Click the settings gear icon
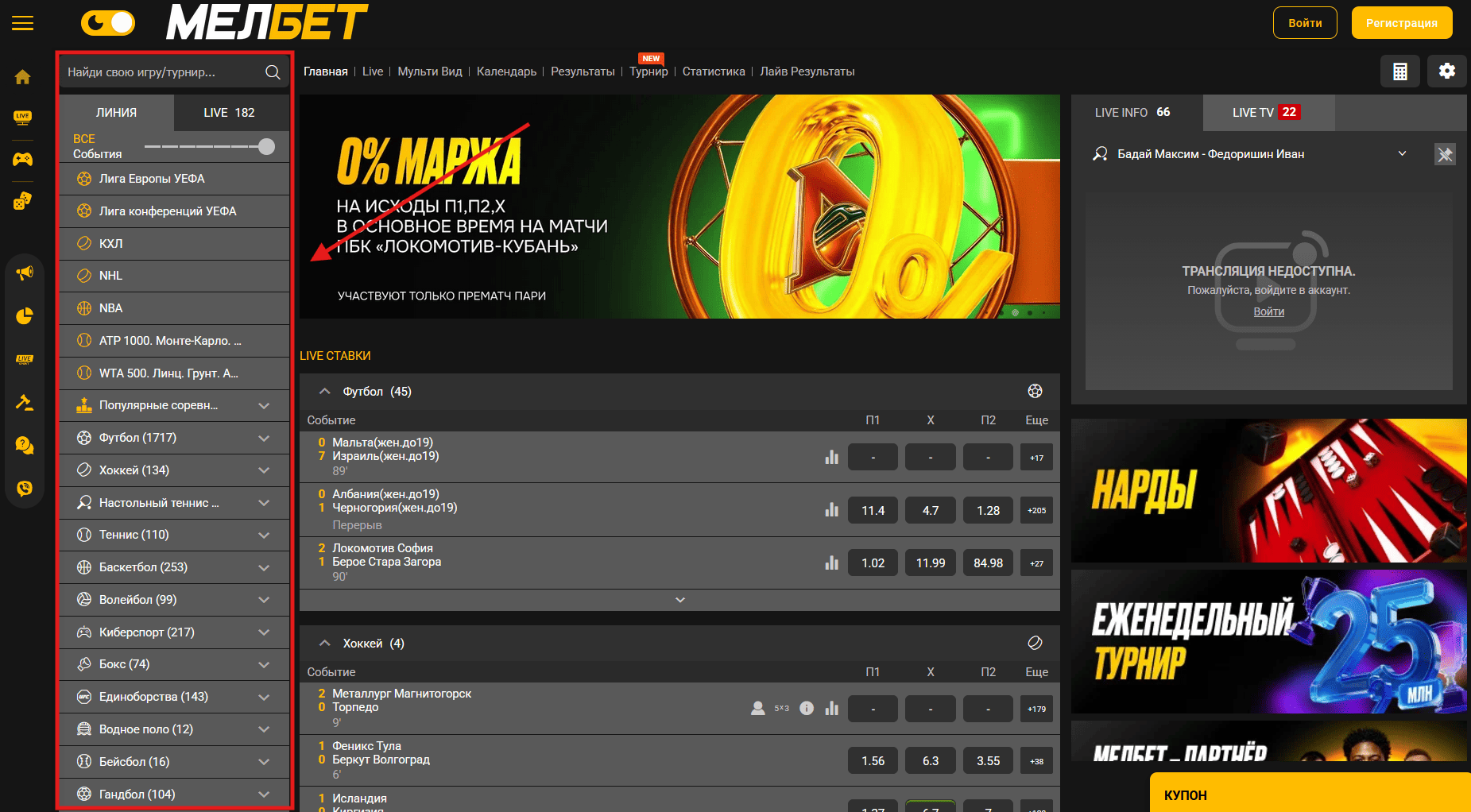 tap(1447, 71)
